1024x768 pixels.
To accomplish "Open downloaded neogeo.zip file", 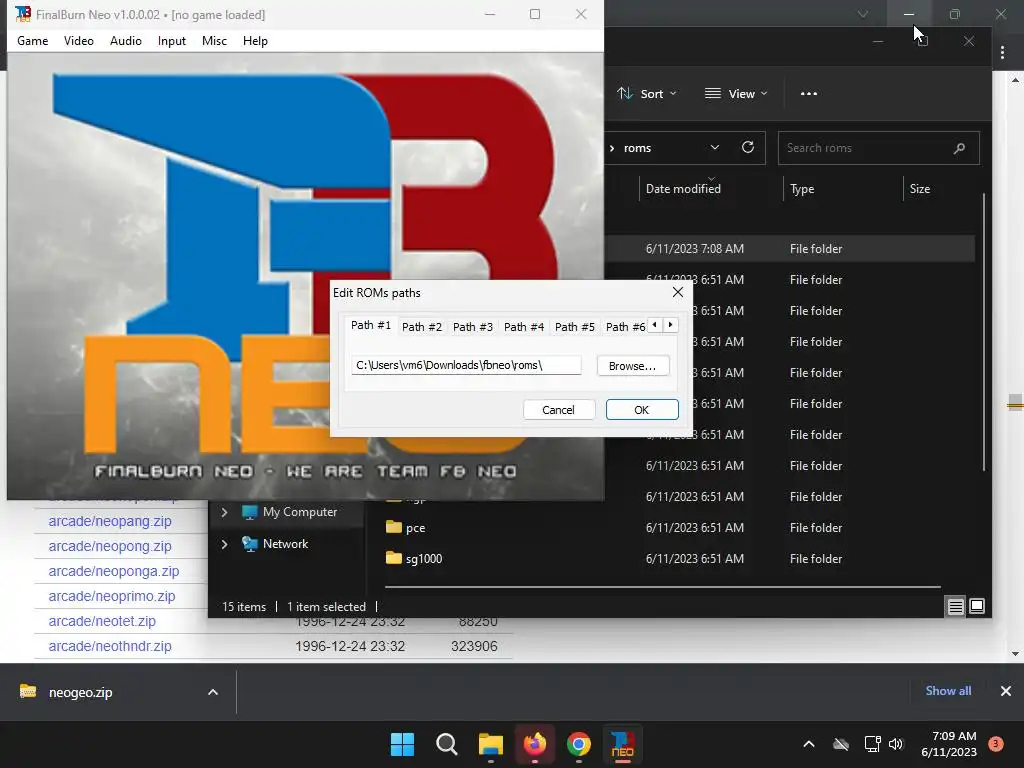I will [80, 692].
